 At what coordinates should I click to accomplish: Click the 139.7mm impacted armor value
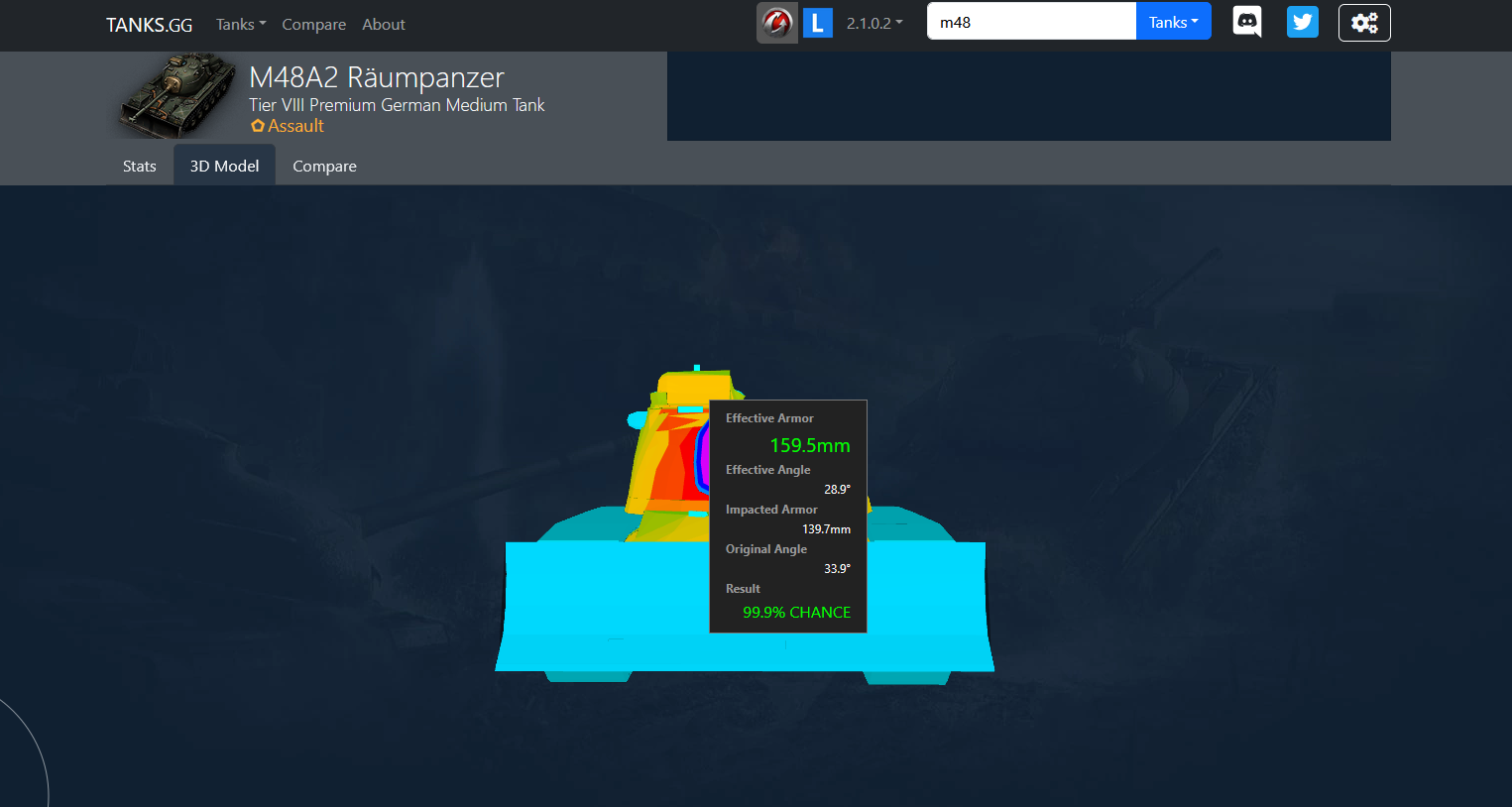coord(827,529)
